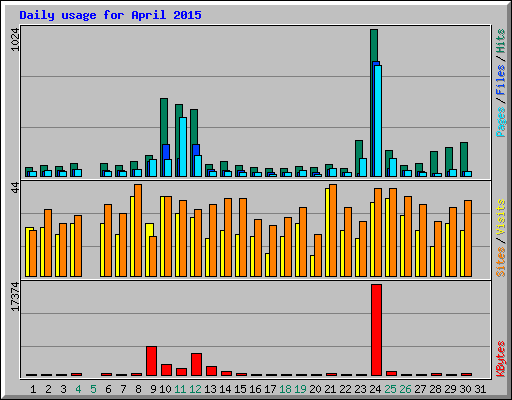Click the day 24 label on axis
This screenshot has width=512, height=400.
[375, 389]
